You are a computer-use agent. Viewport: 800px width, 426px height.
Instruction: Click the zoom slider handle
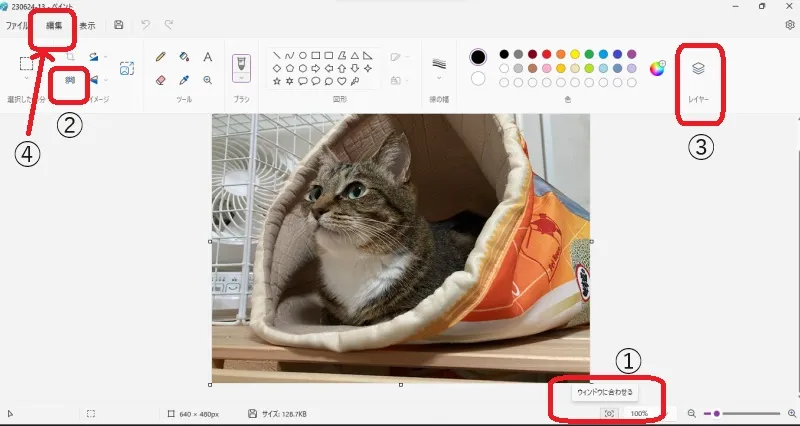point(717,414)
